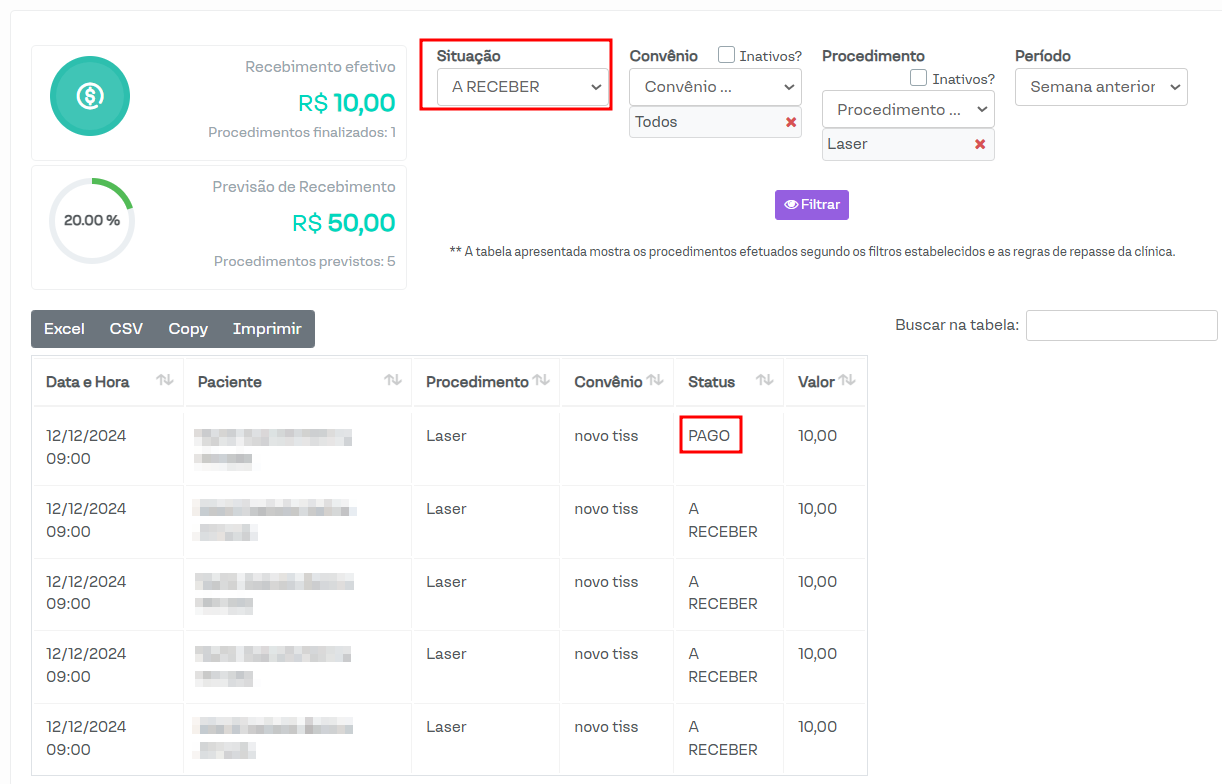Open the Procedimento dropdown

click(x=908, y=109)
